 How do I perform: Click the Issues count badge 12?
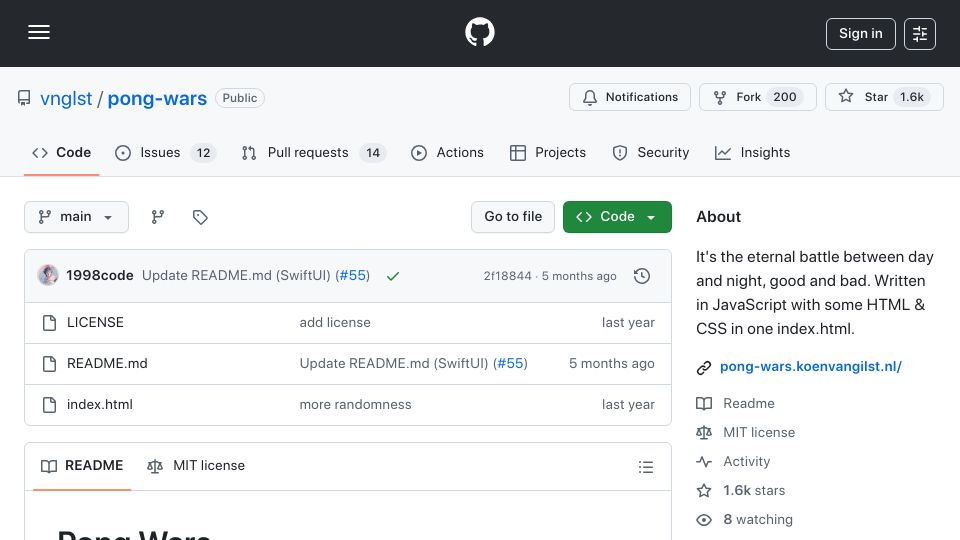coord(203,153)
